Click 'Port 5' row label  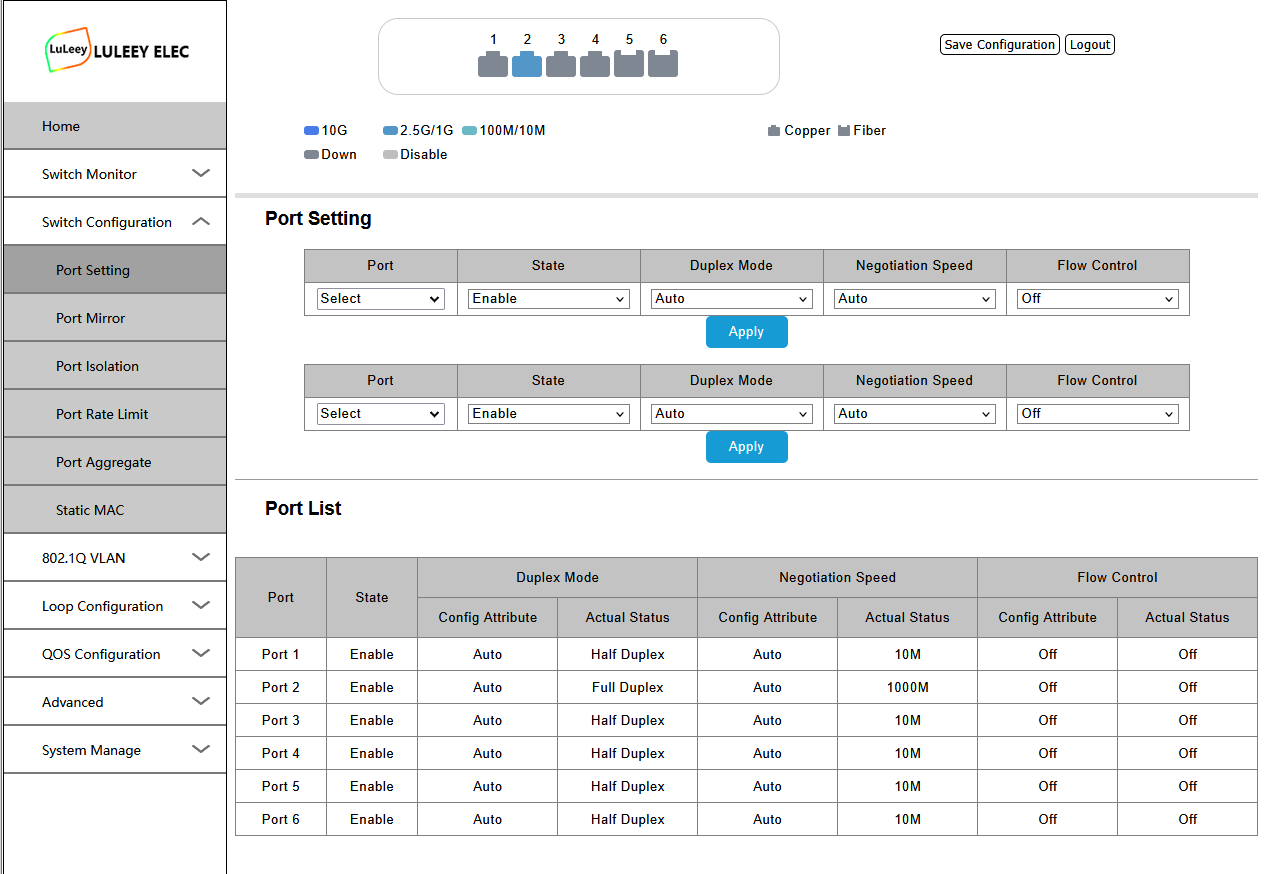(281, 786)
